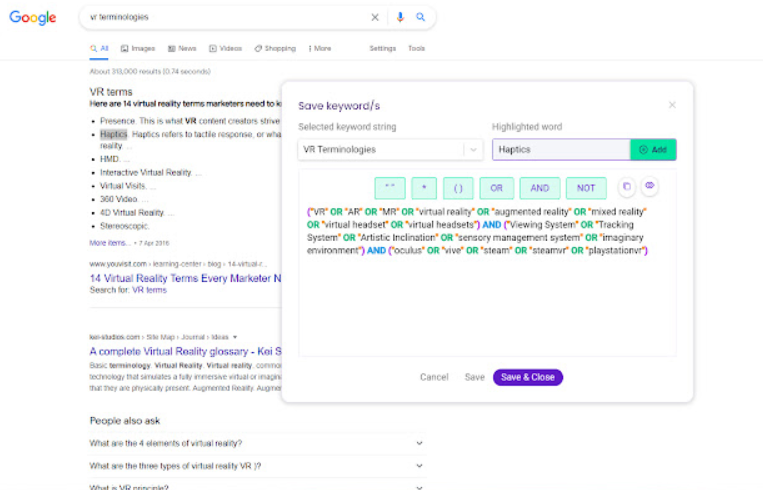The height and width of the screenshot is (490, 763).
Task: Switch to the Shopping tab
Action: click(275, 49)
